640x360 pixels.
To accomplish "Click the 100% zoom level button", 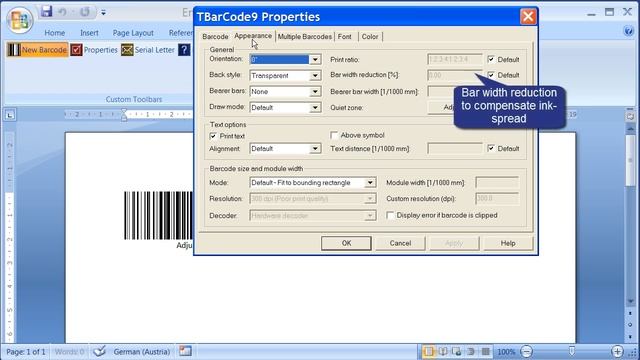I will pos(506,351).
